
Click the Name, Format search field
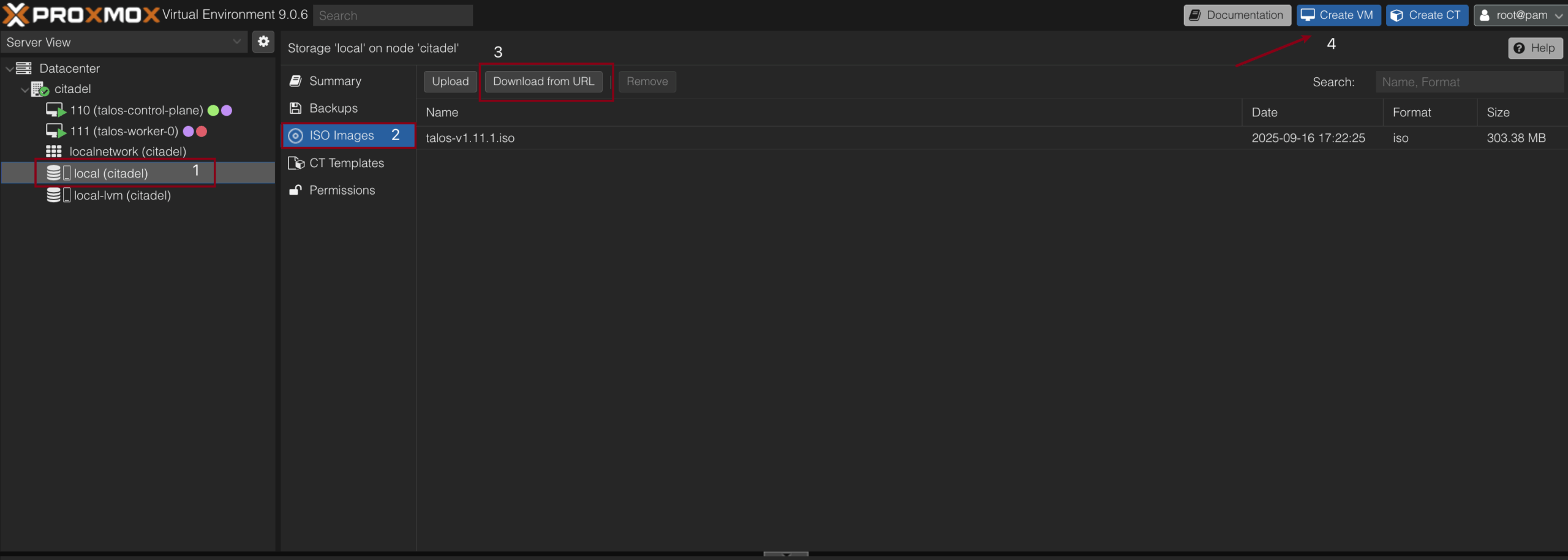click(1468, 82)
